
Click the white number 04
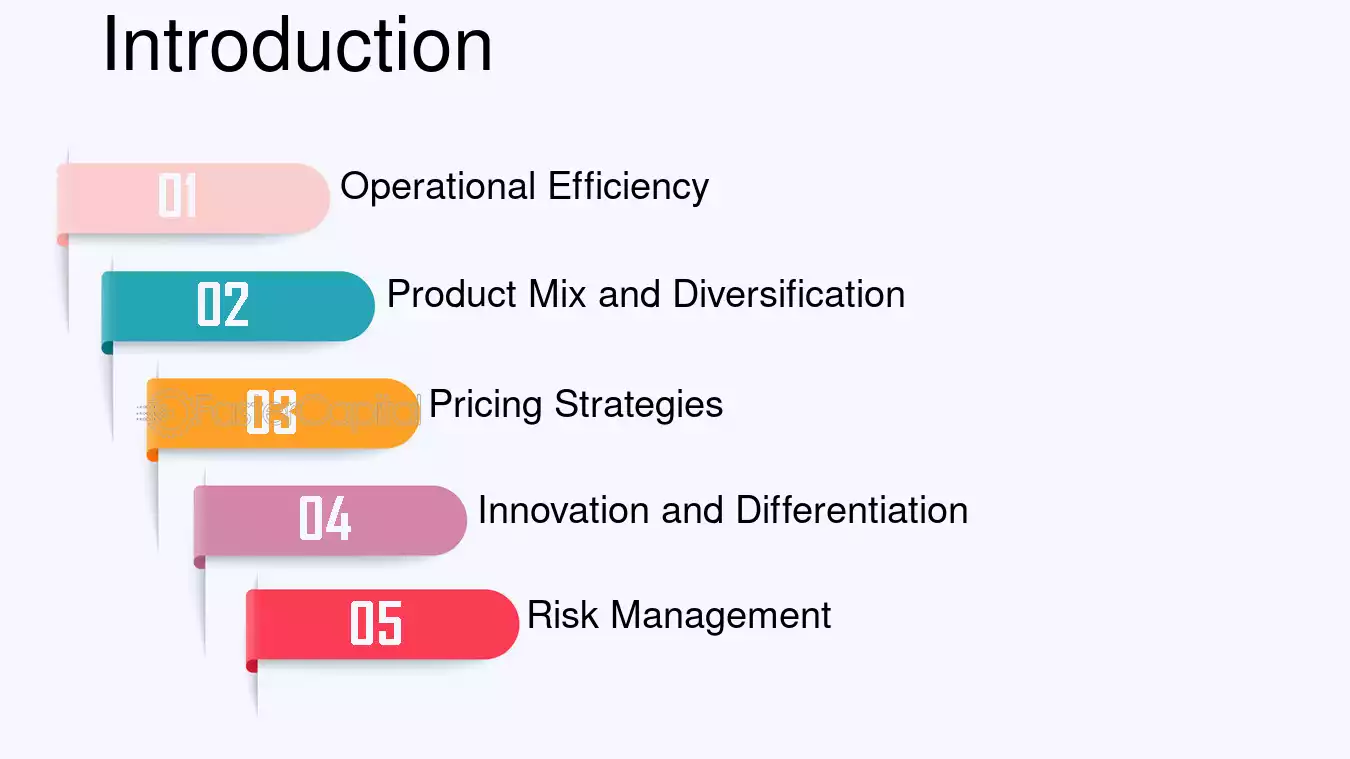click(x=325, y=518)
